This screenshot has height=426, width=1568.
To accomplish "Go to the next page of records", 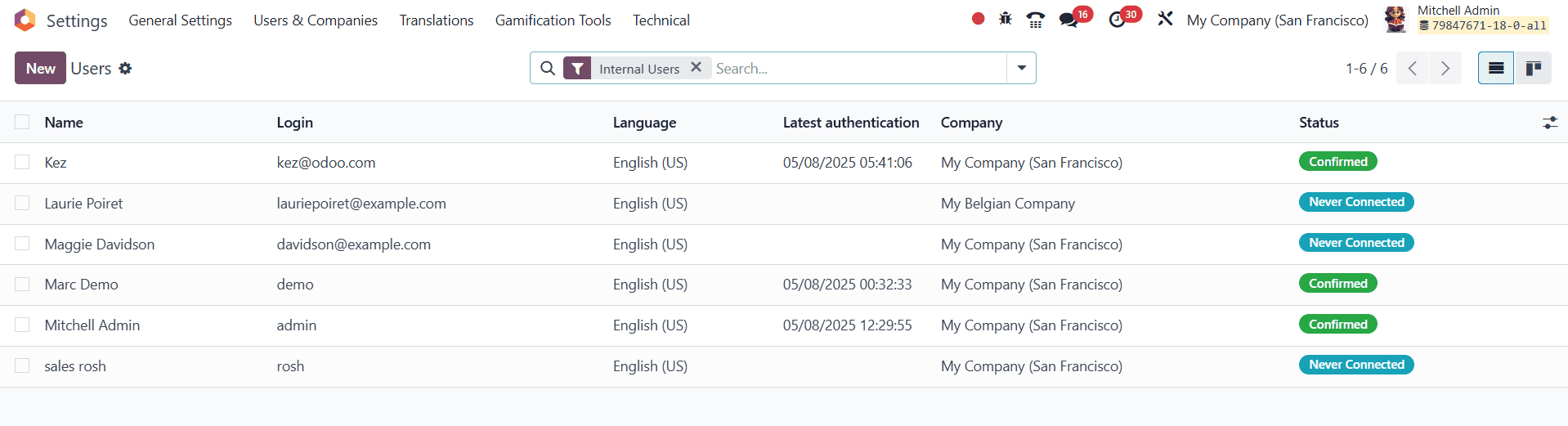I will pyautogui.click(x=1445, y=68).
